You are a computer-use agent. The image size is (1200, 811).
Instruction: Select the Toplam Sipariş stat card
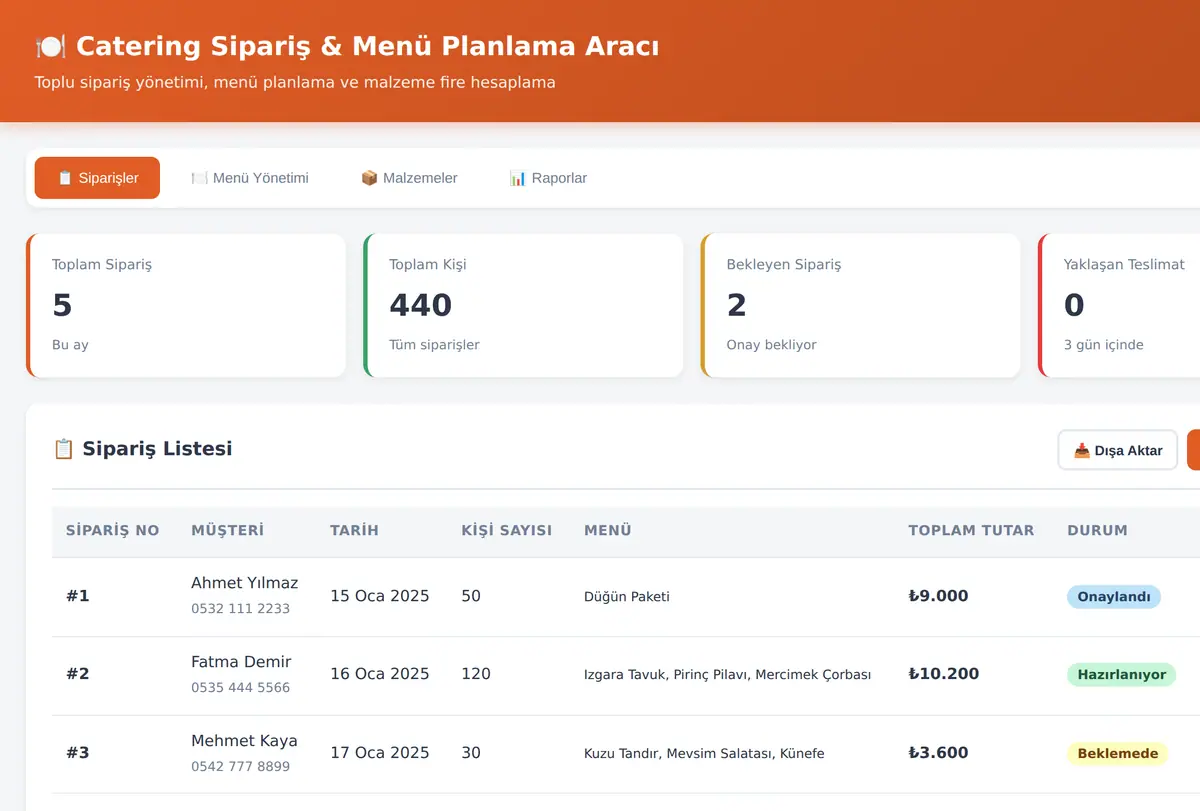[x=186, y=305]
